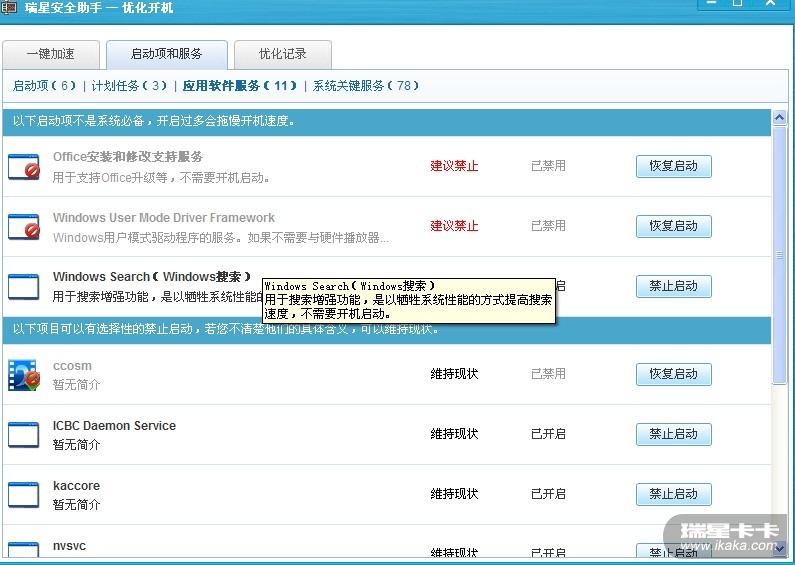The height and width of the screenshot is (565, 795).
Task: Click the ccosm service icon
Action: coord(24,374)
